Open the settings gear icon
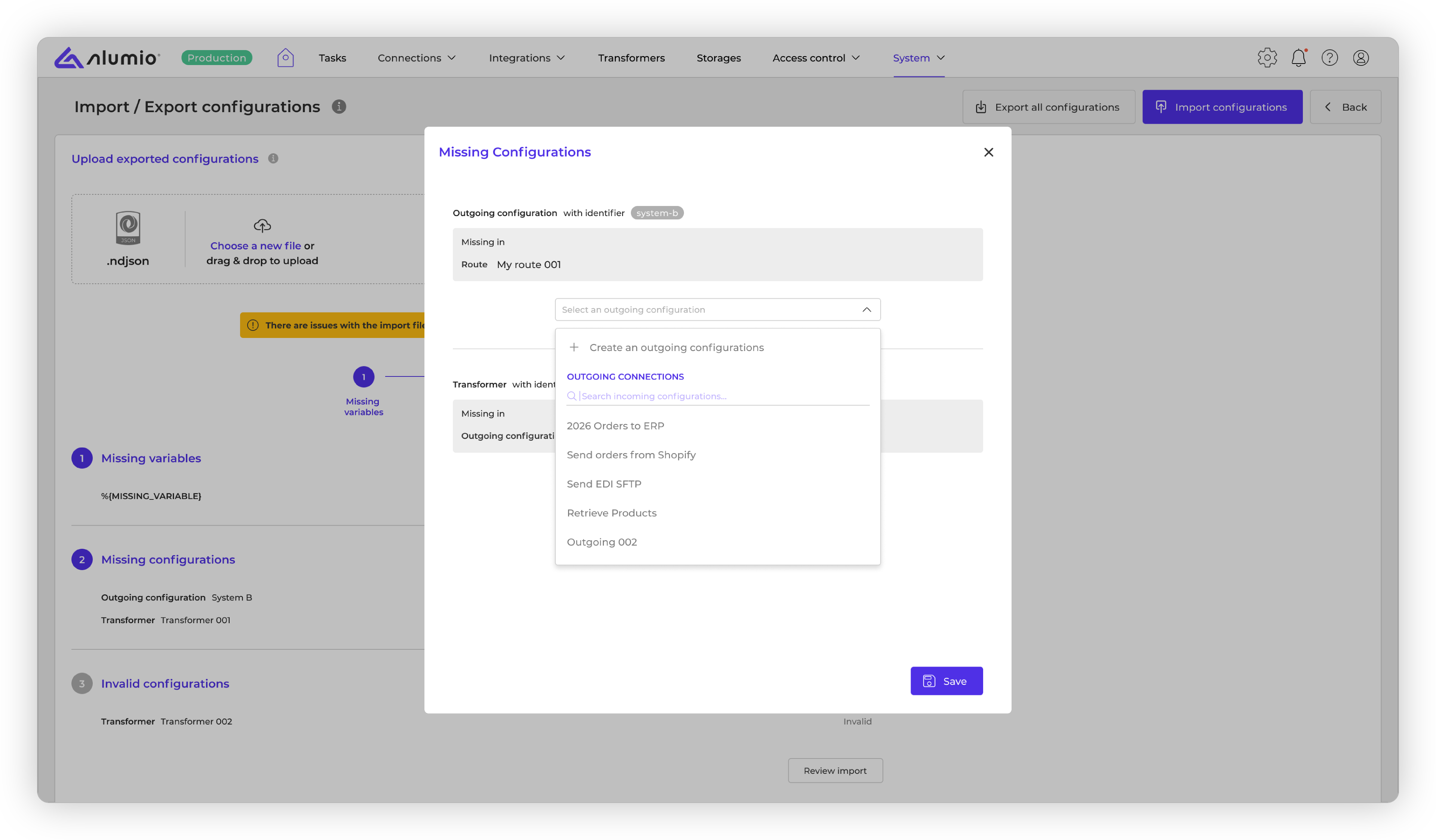The height and width of the screenshot is (840, 1436). point(1267,58)
